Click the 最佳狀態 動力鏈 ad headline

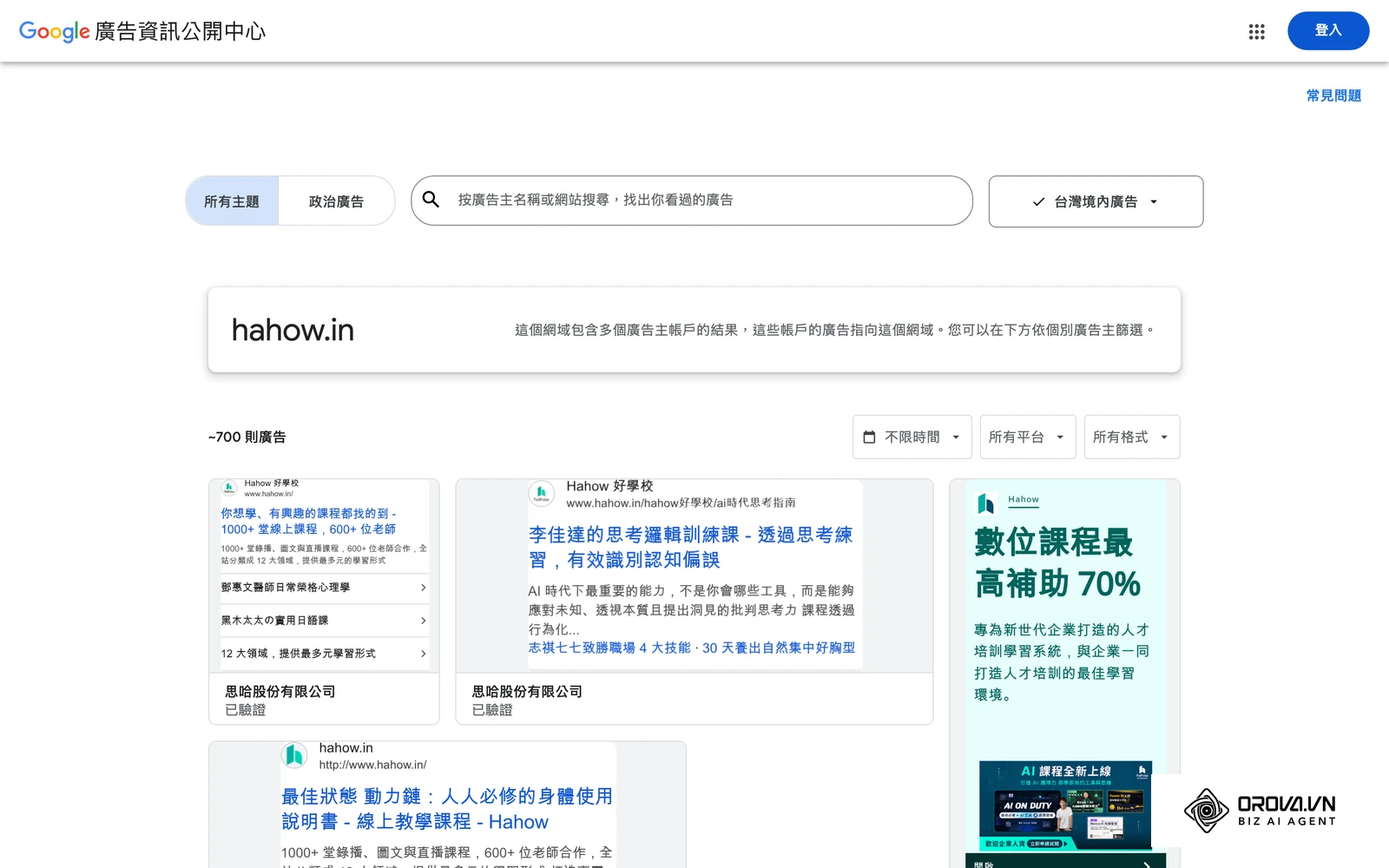click(447, 809)
